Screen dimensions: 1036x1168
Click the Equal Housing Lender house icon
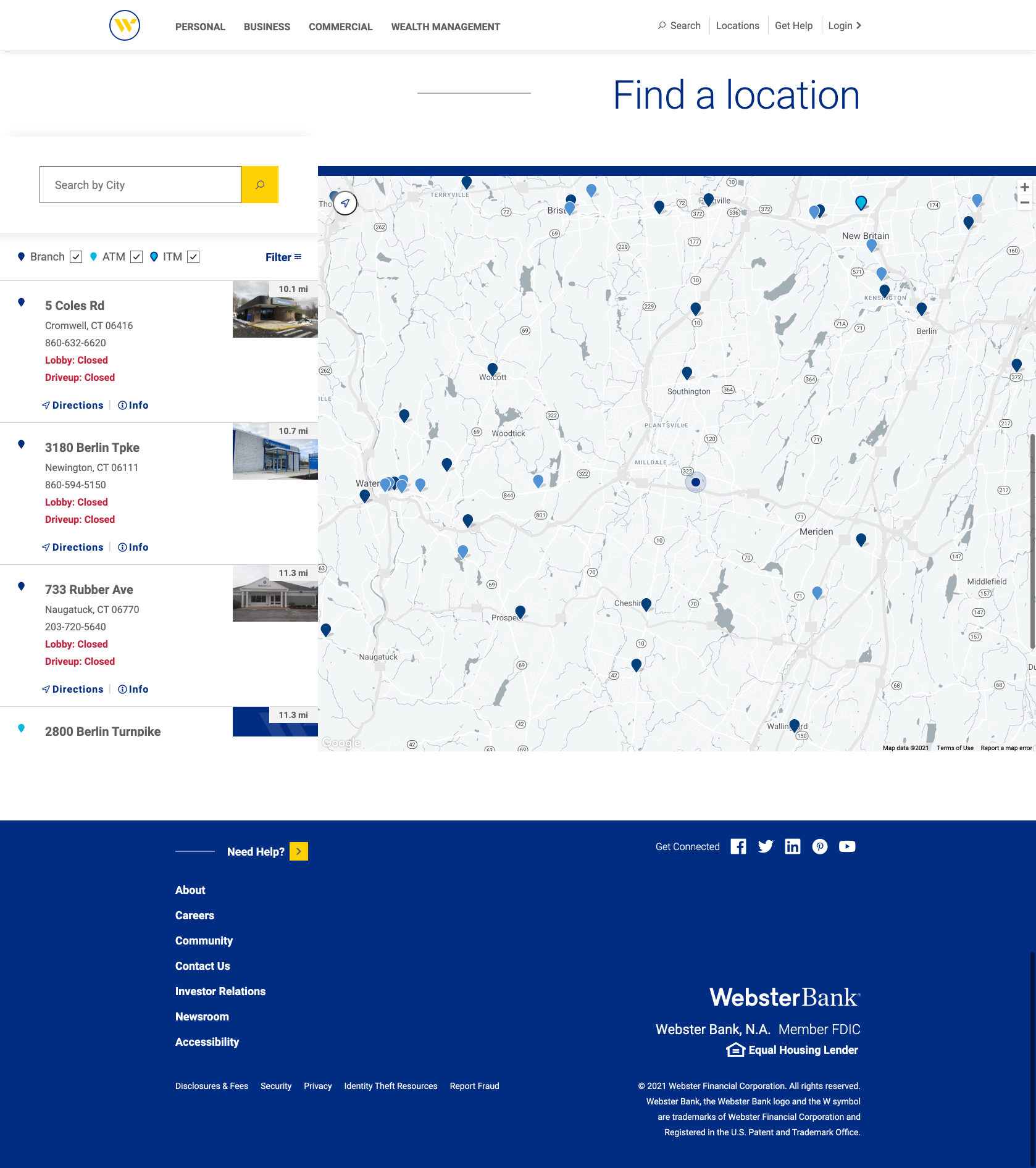click(735, 1049)
